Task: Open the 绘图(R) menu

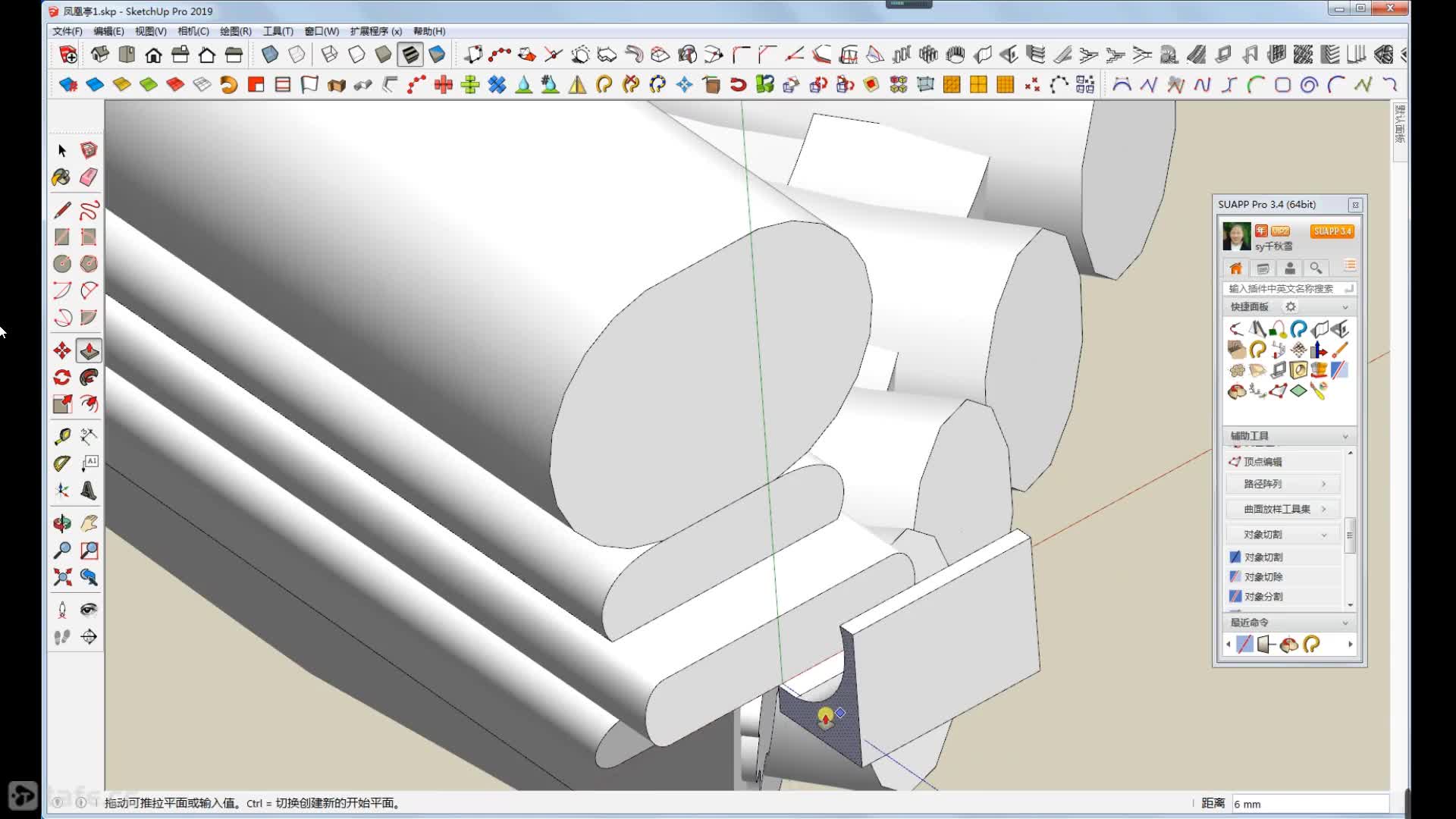Action: (236, 31)
